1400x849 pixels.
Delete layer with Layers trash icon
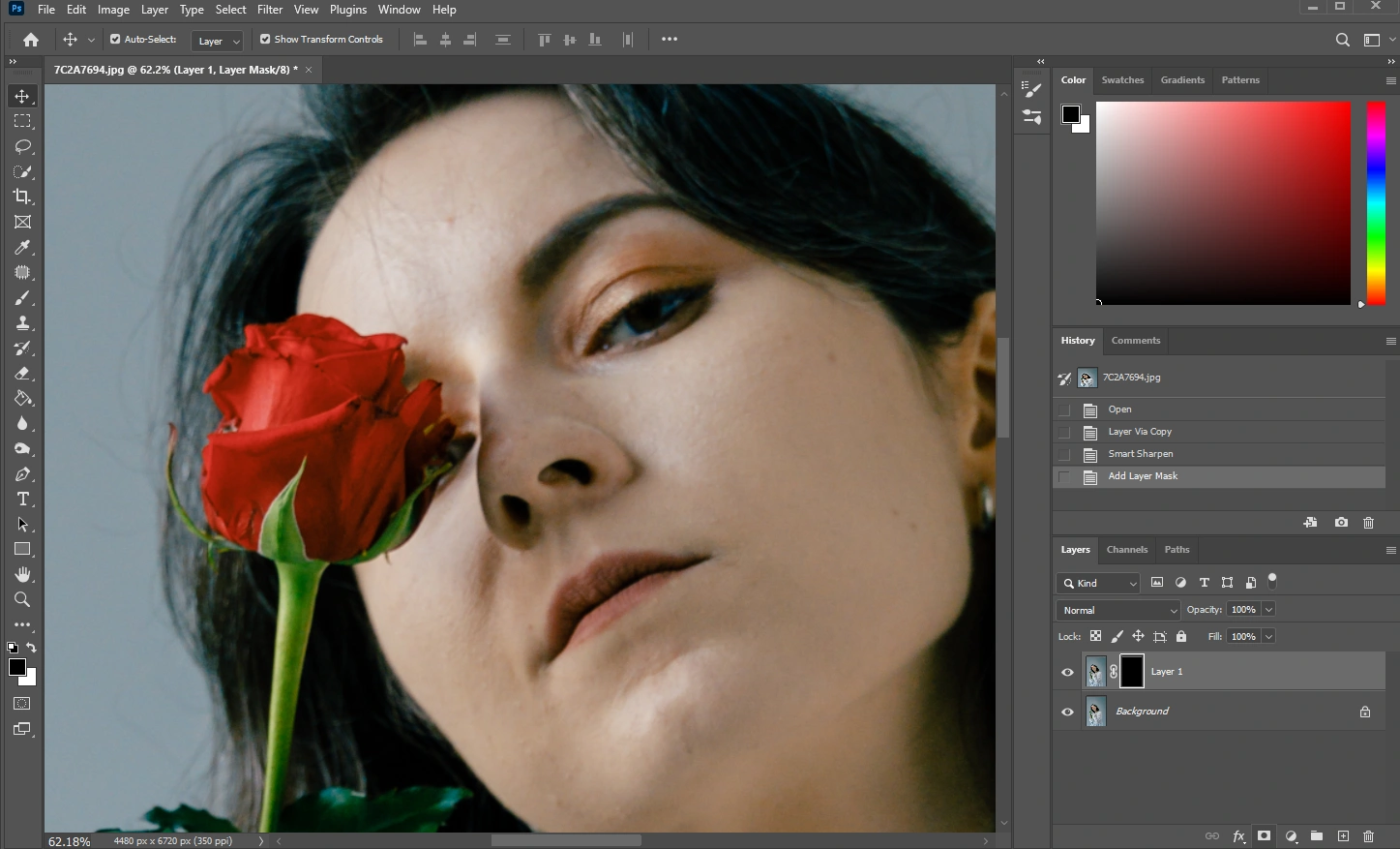point(1368,835)
